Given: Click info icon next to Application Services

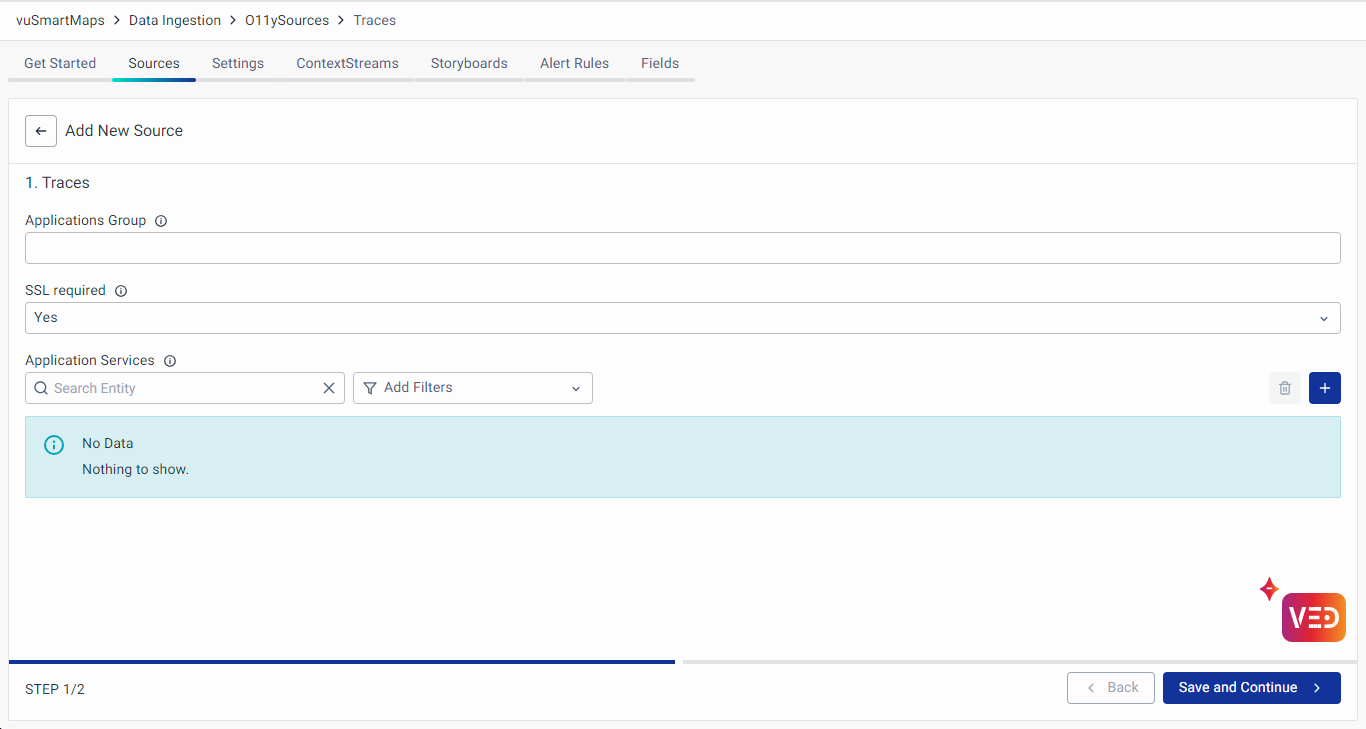Looking at the screenshot, I should pos(170,361).
